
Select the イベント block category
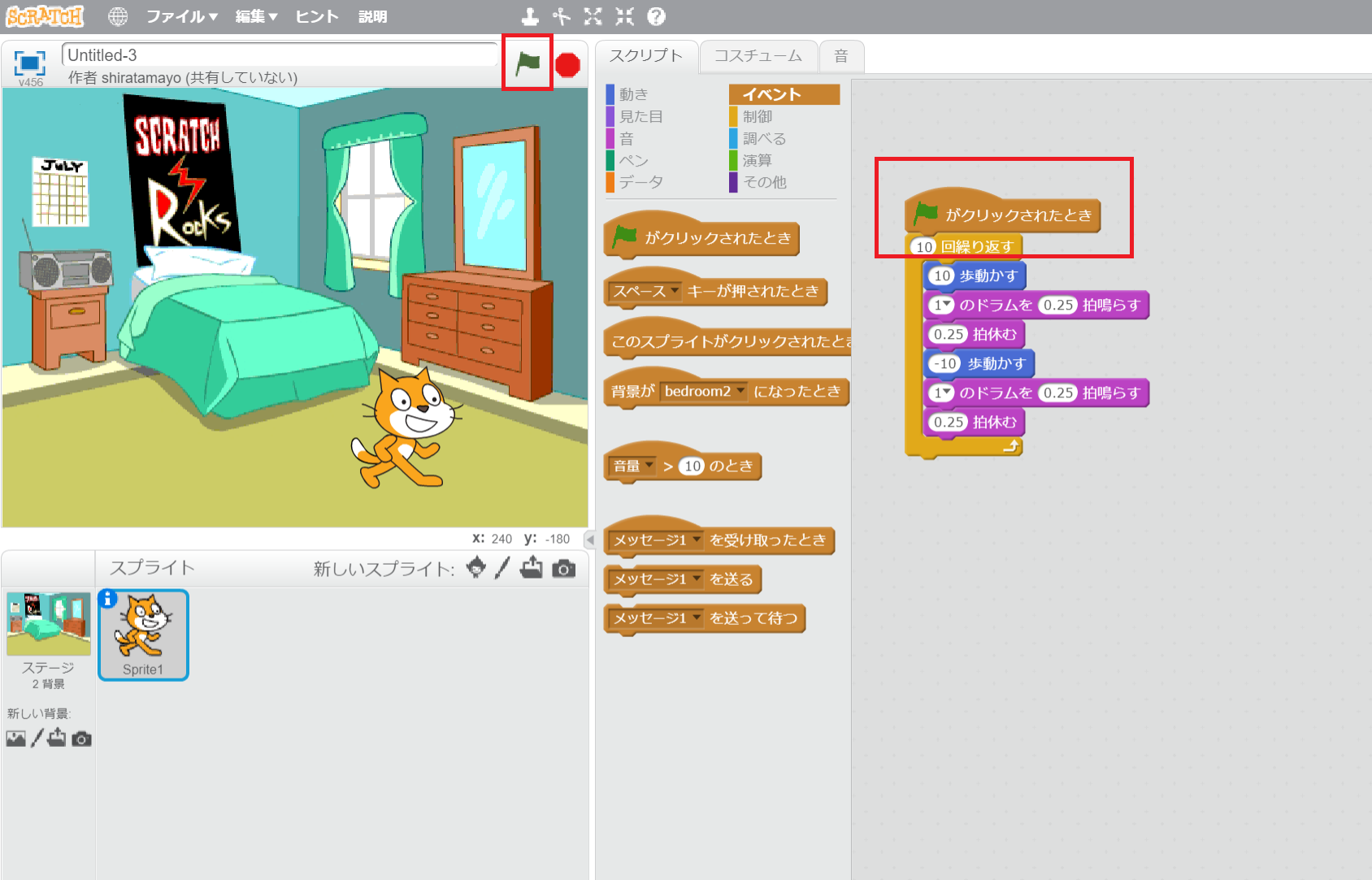click(784, 94)
